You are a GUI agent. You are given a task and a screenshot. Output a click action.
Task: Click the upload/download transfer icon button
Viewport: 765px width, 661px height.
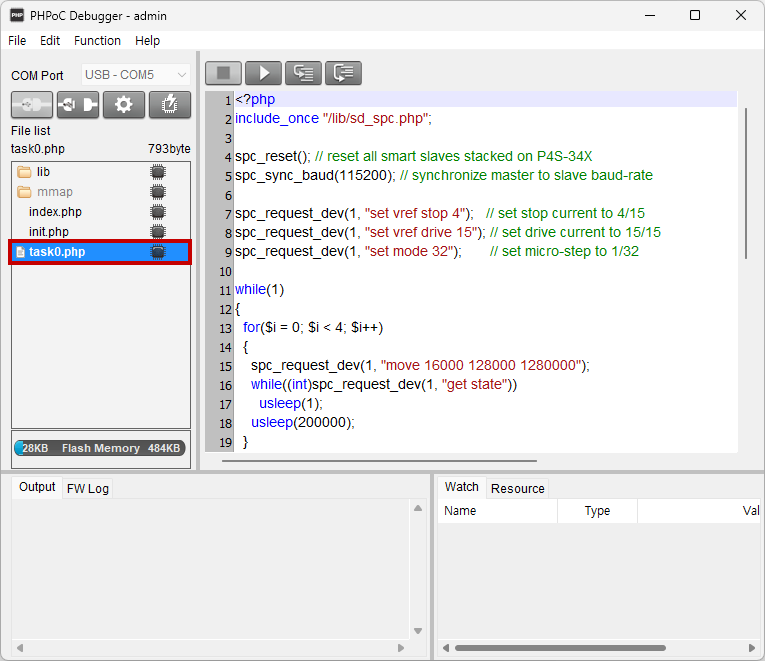[x=78, y=104]
